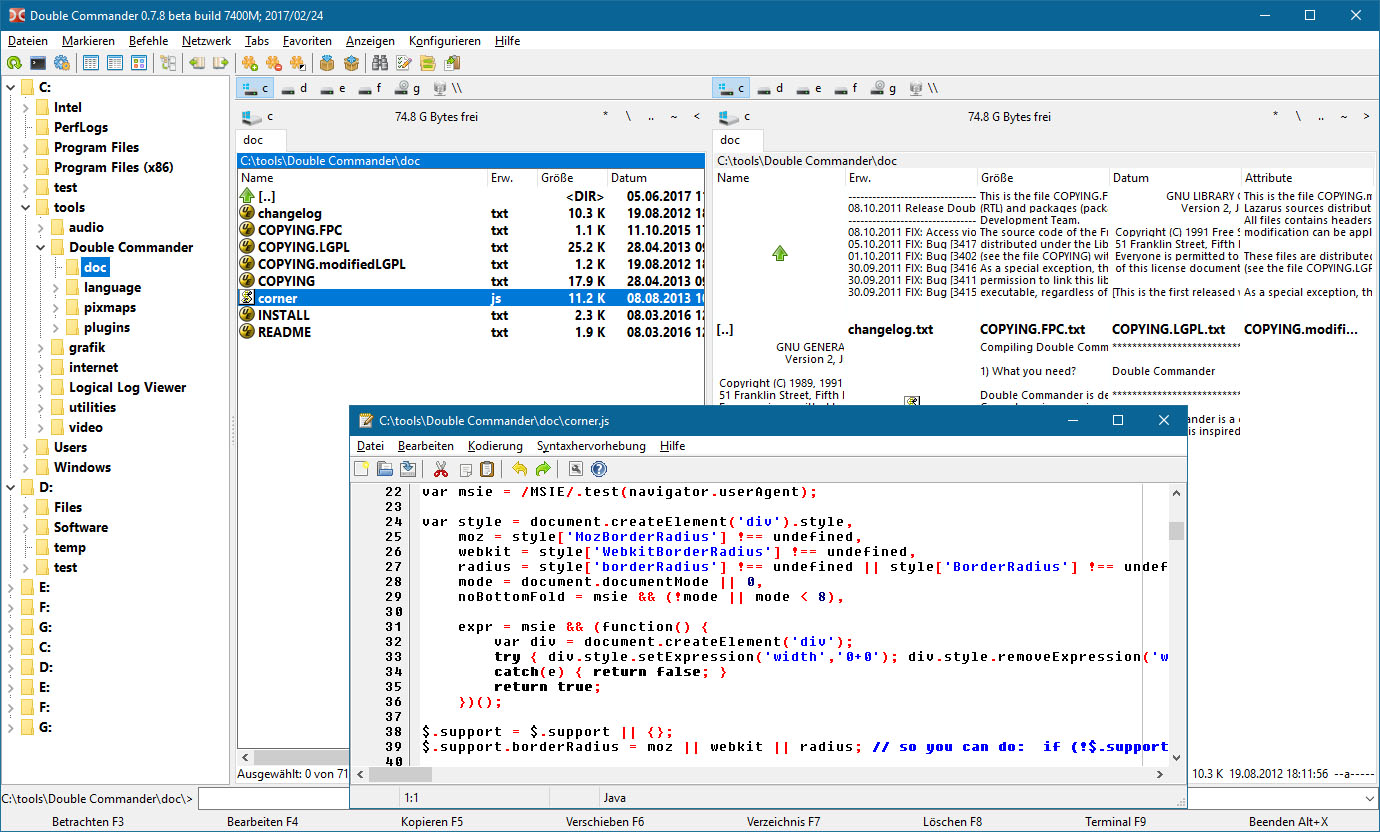Viewport: 1380px width, 832px height.
Task: Click the pack files box icon
Action: point(327,63)
